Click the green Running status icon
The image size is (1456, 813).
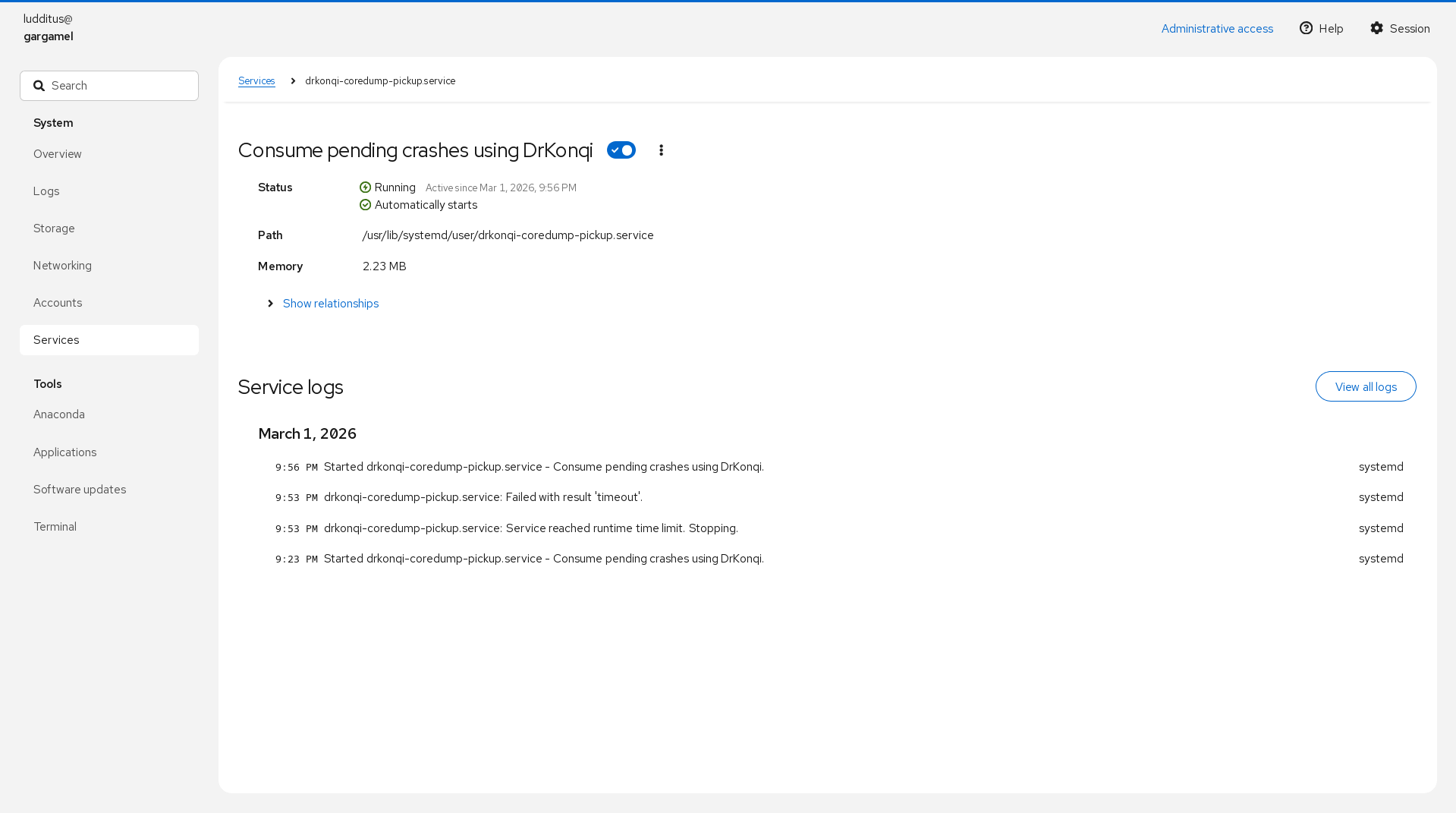point(365,187)
